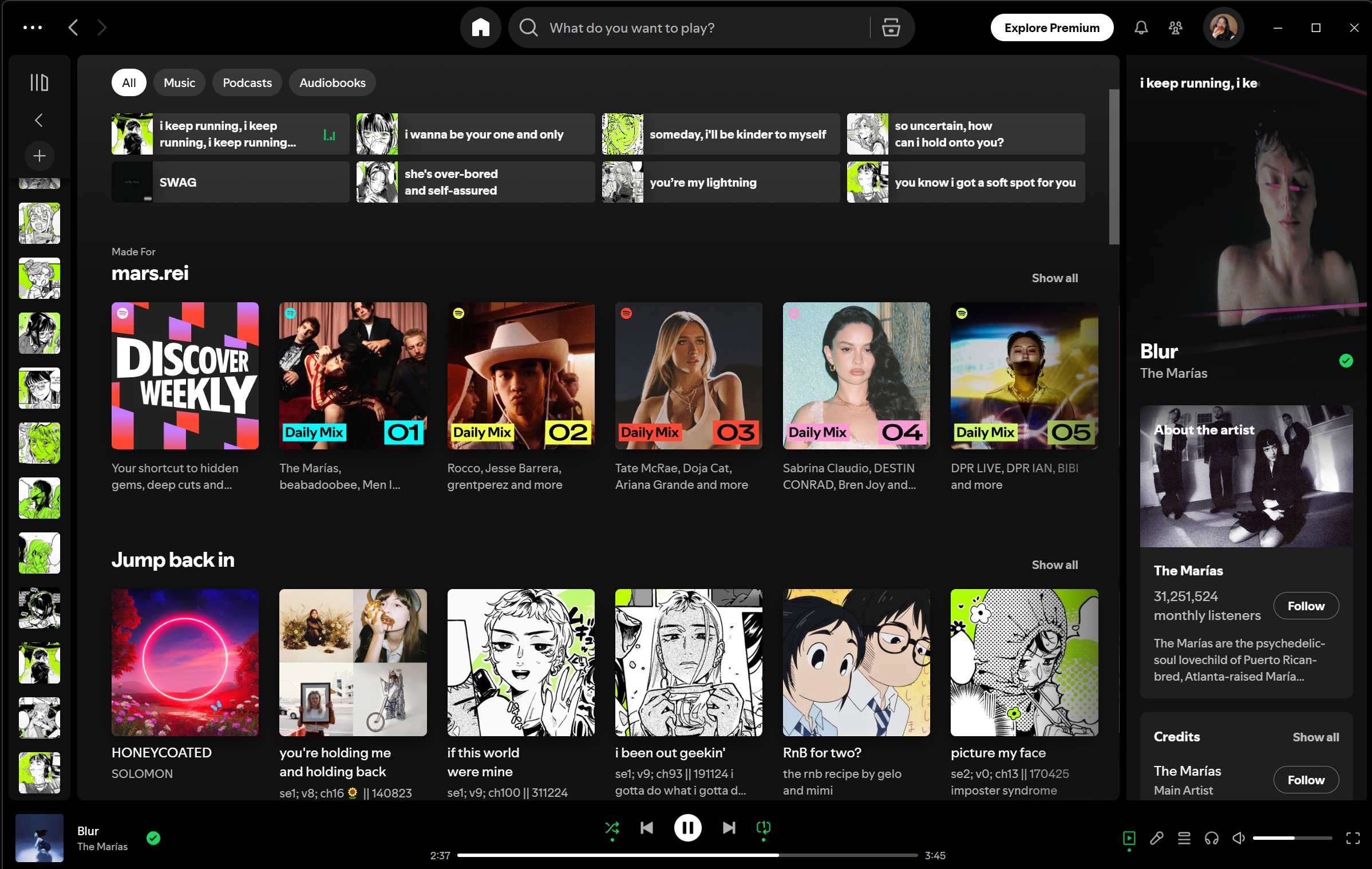
Task: Select the Audiobooks filter chip
Action: 332,82
